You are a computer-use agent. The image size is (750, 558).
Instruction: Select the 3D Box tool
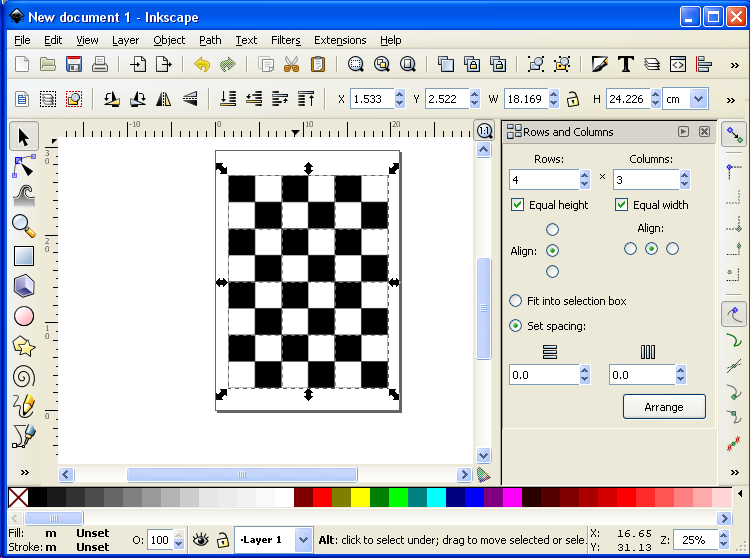(x=23, y=286)
